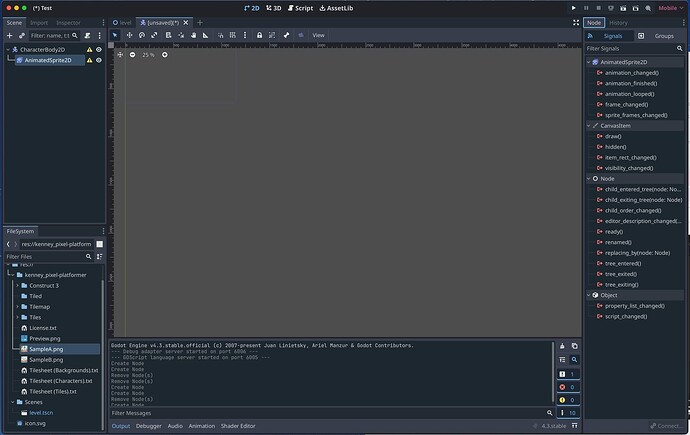This screenshot has width=690, height=435.
Task: Open the level scene tab
Action: click(x=122, y=23)
